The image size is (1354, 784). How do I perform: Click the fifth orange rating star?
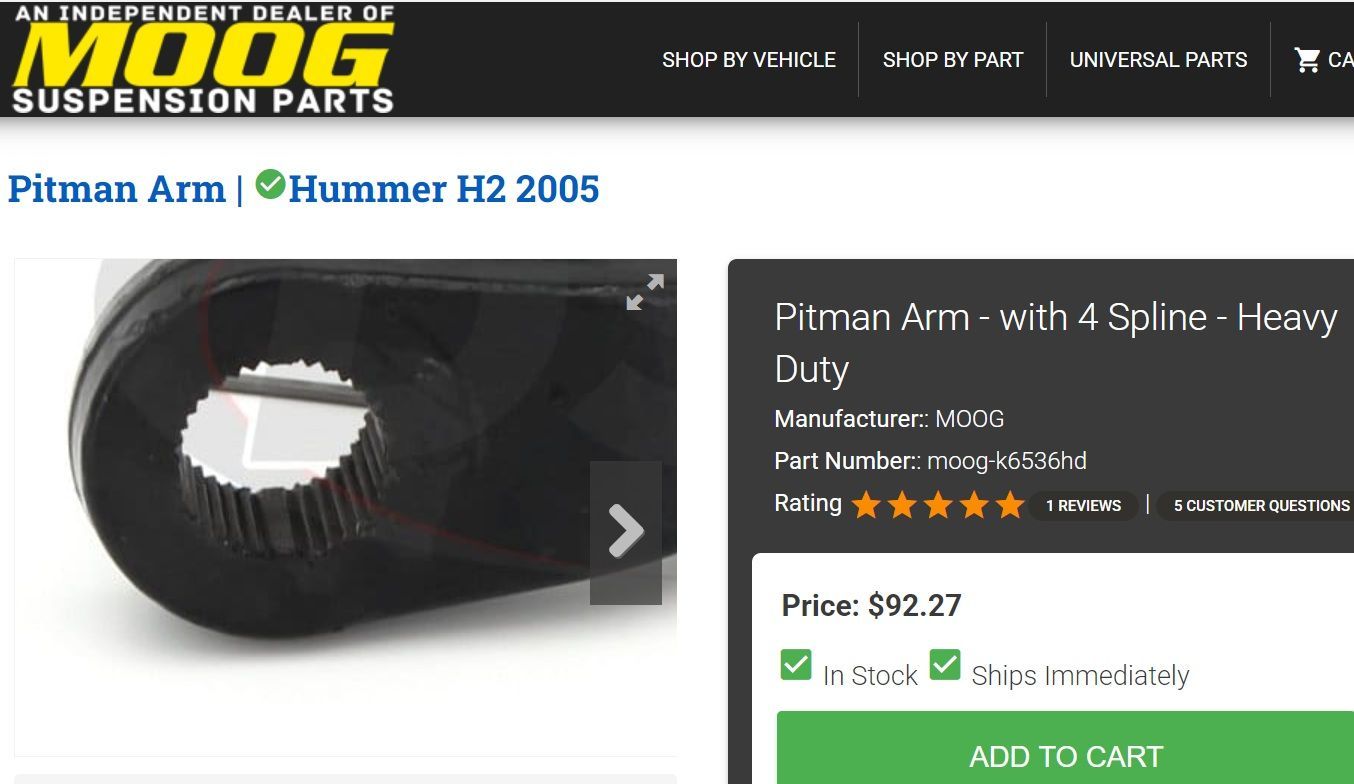[1010, 505]
